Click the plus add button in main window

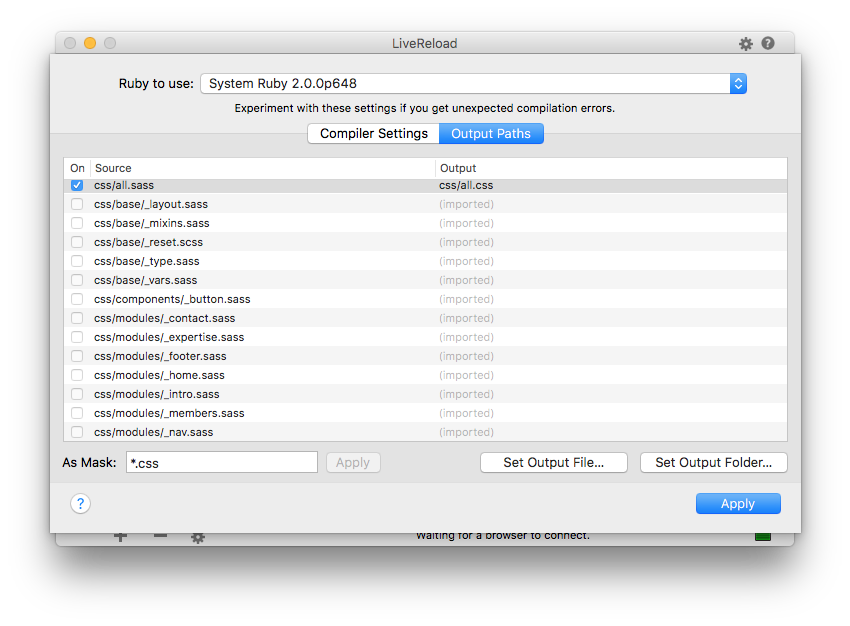121,537
